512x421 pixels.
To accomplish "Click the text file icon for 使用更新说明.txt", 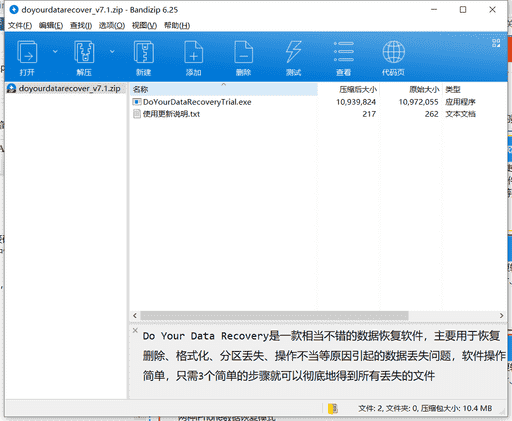I will (x=137, y=114).
